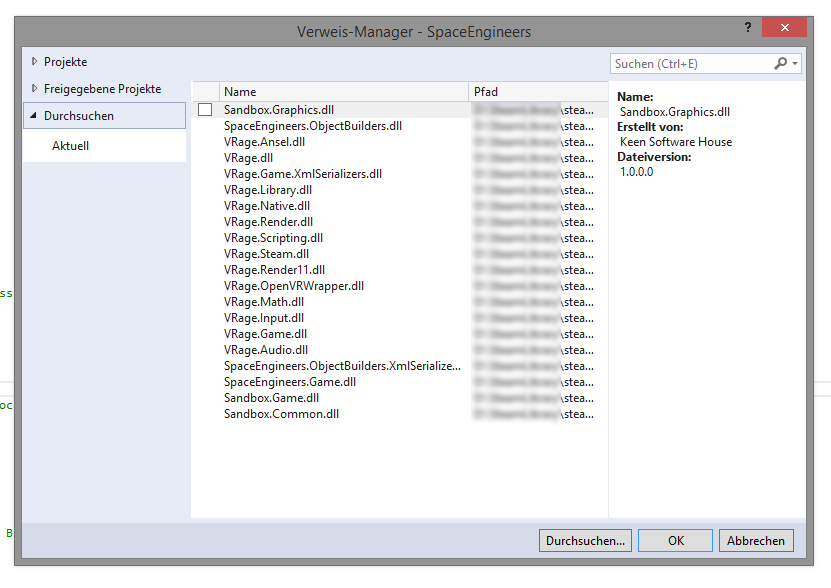Tick the Sandbox.Graphics.dll checkbox

pyautogui.click(x=205, y=110)
